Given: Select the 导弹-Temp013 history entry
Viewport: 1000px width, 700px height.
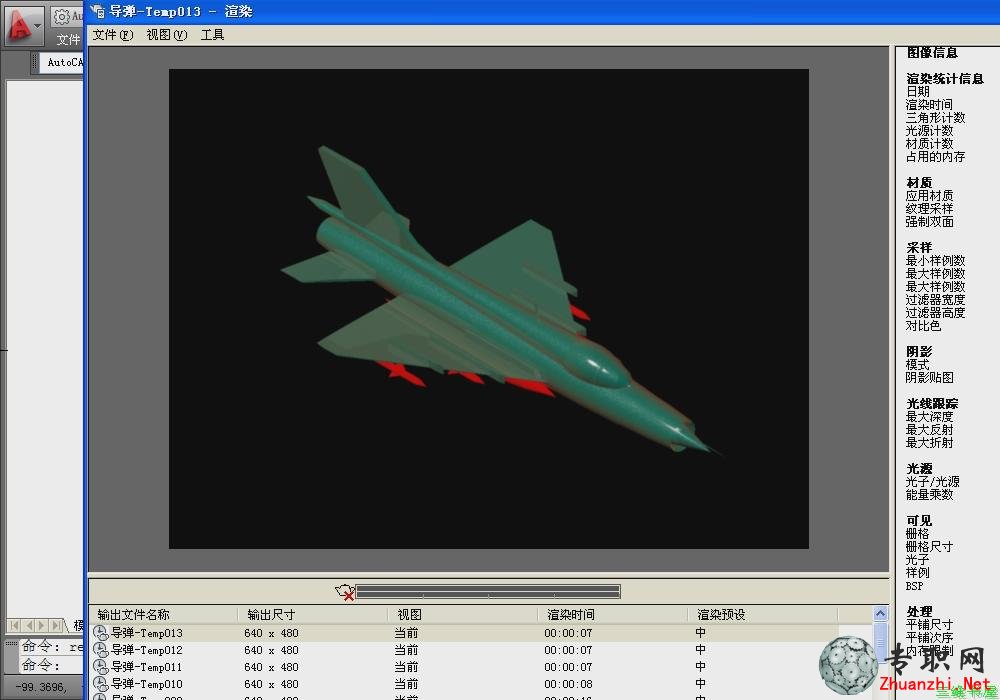Looking at the screenshot, I should 147,633.
